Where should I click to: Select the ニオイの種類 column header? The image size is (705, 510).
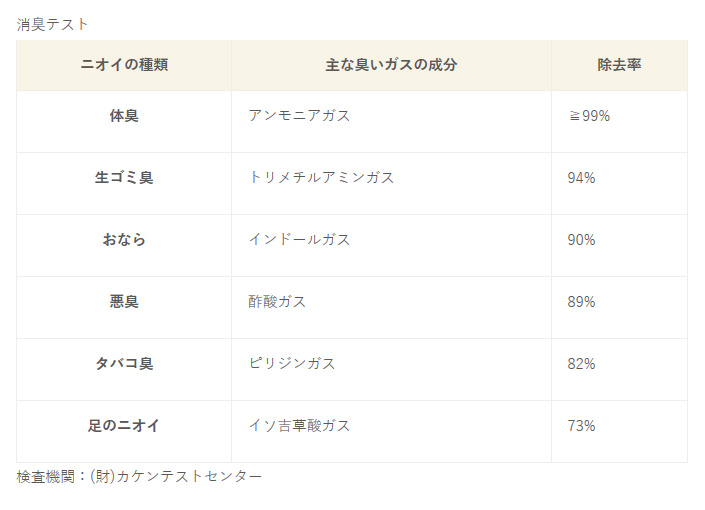(124, 65)
